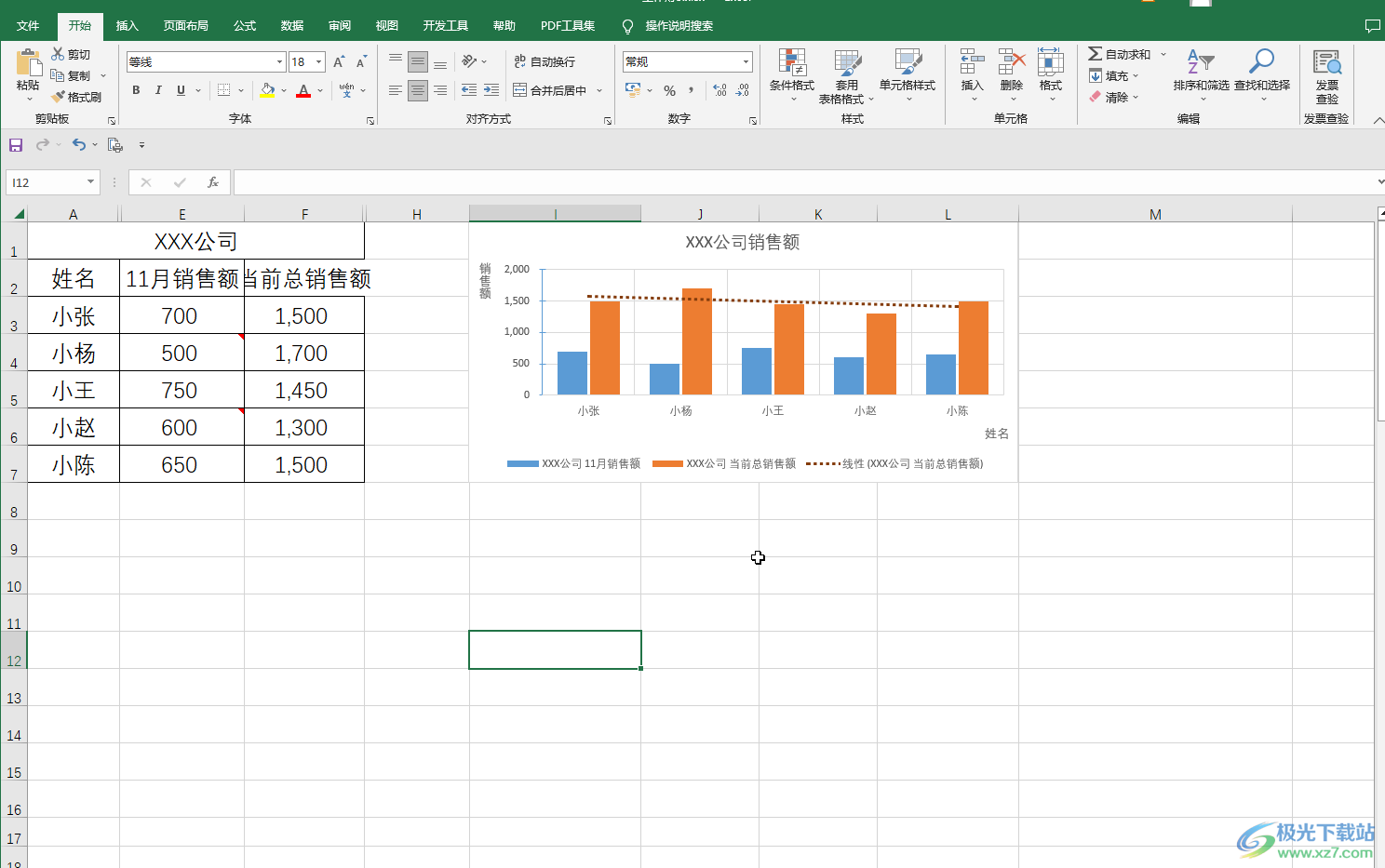Image resolution: width=1385 pixels, height=868 pixels.
Task: Toggle top align
Action: pyautogui.click(x=396, y=61)
